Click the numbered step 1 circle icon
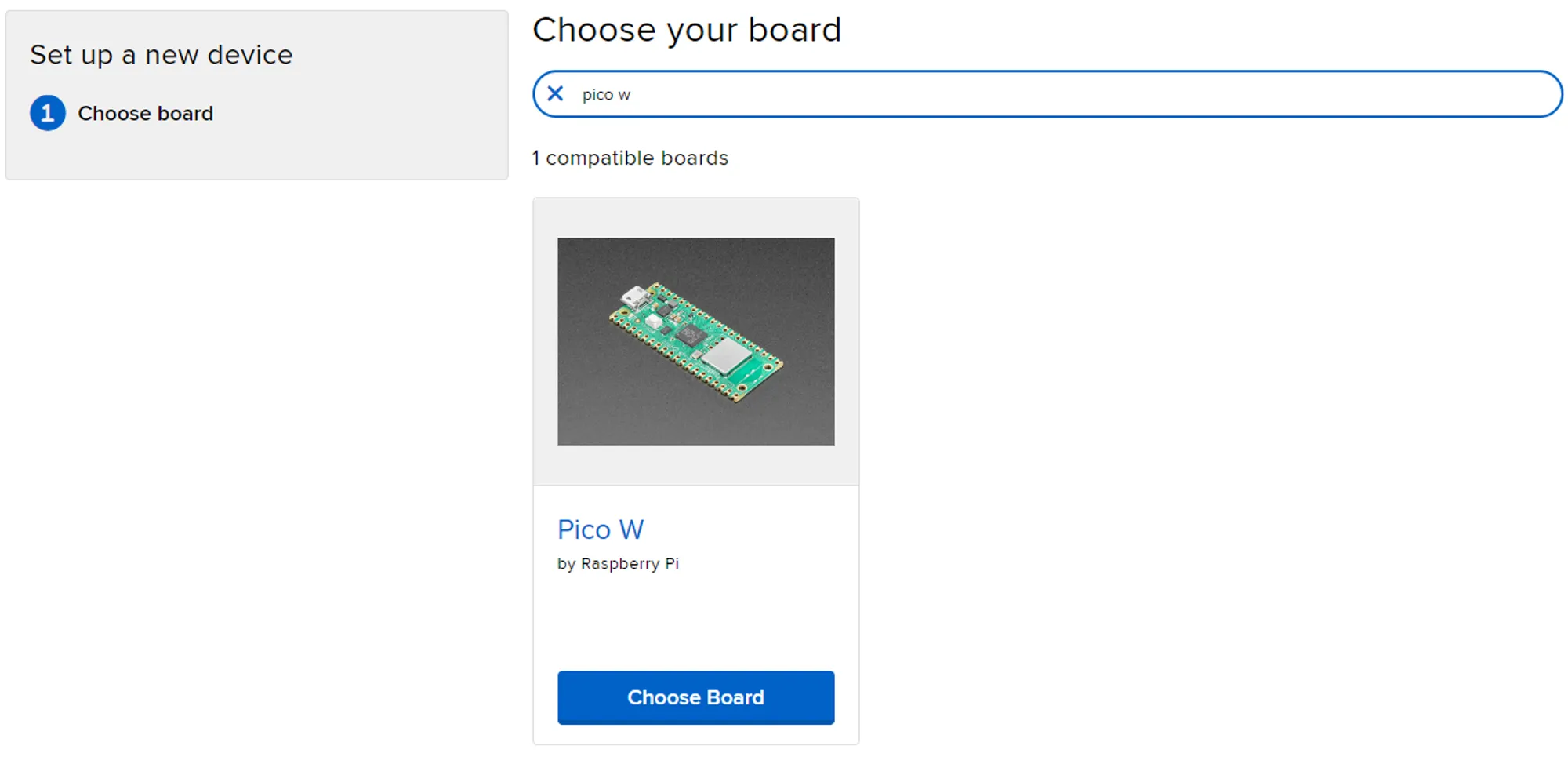 48,113
